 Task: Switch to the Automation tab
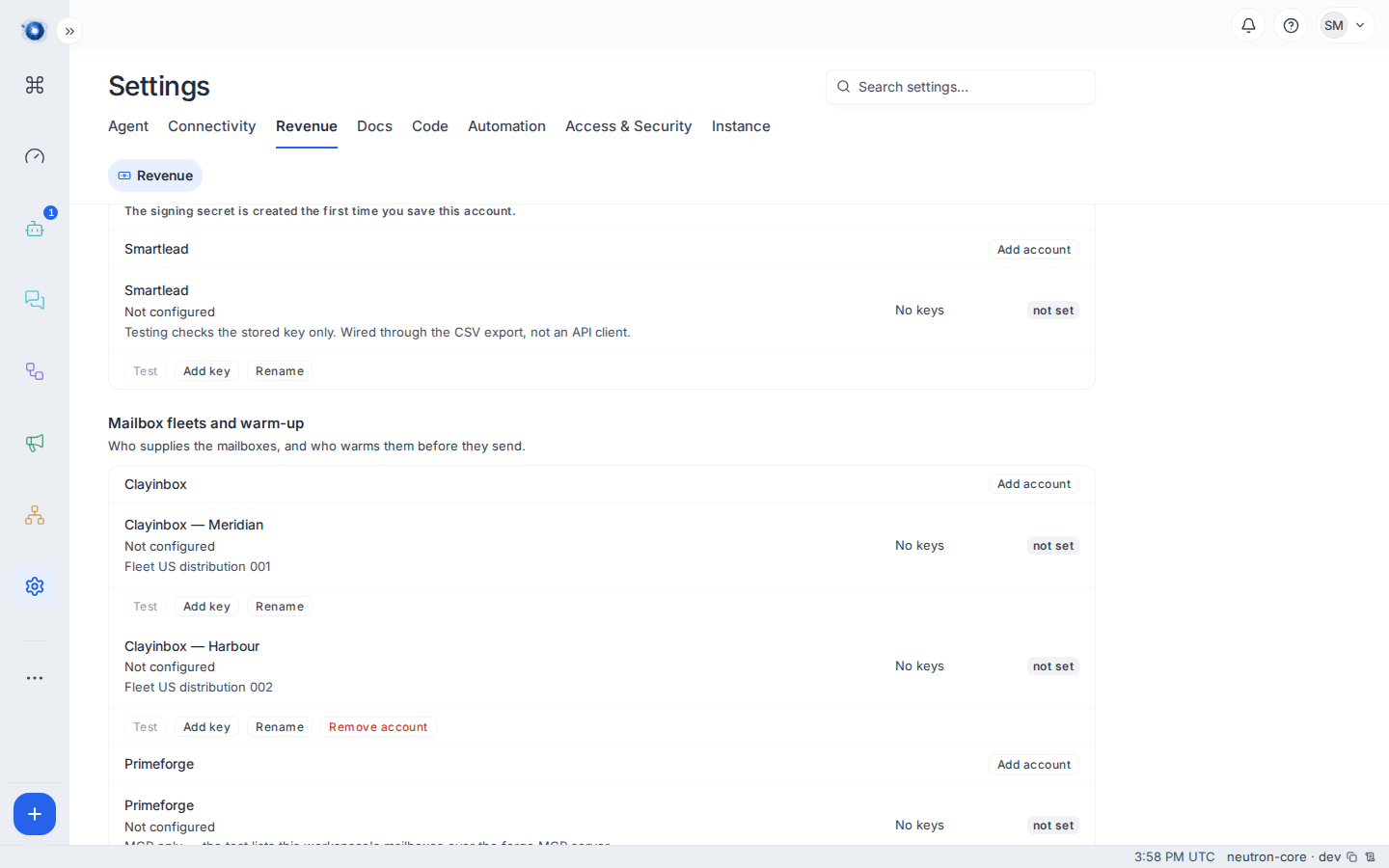click(x=506, y=126)
